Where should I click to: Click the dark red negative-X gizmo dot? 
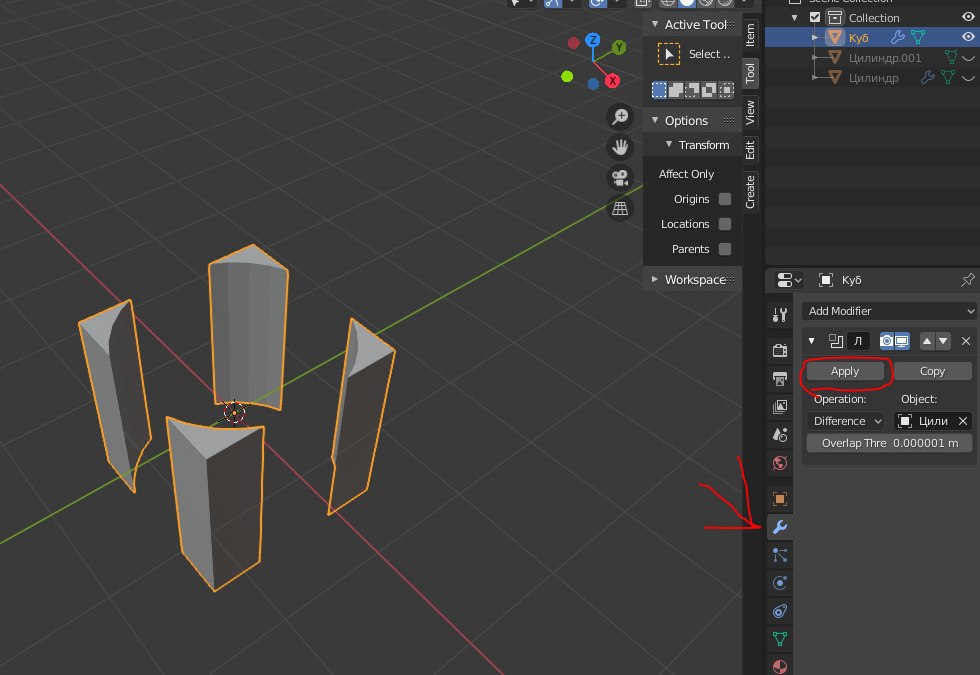[573, 43]
